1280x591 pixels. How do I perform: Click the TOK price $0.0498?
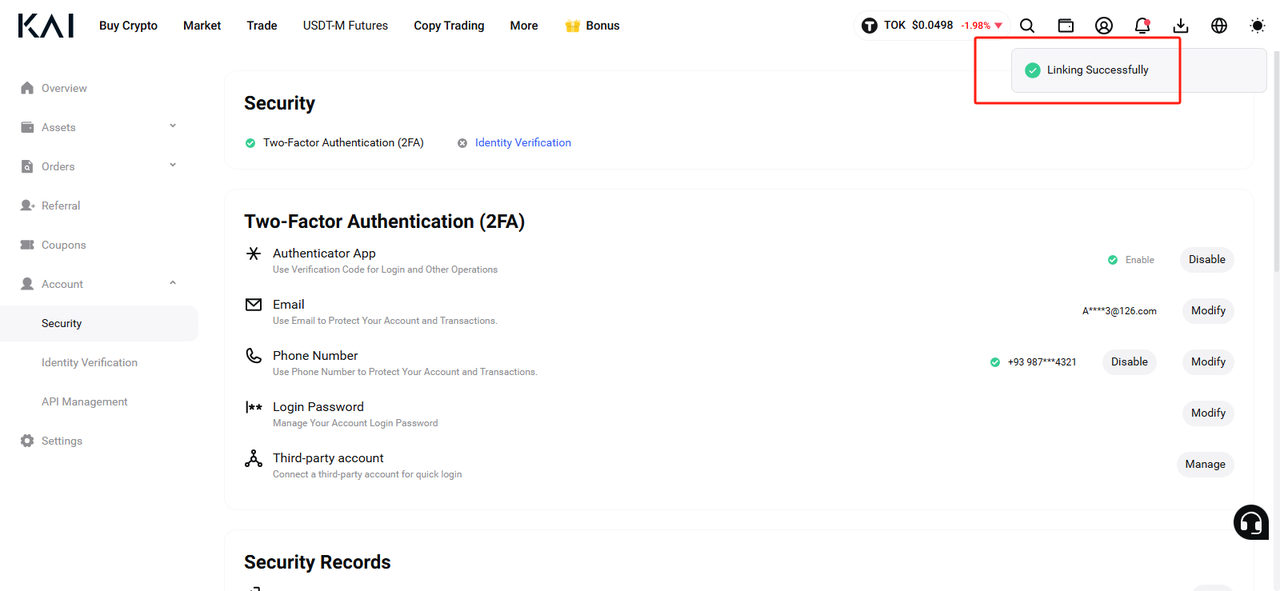(932, 26)
